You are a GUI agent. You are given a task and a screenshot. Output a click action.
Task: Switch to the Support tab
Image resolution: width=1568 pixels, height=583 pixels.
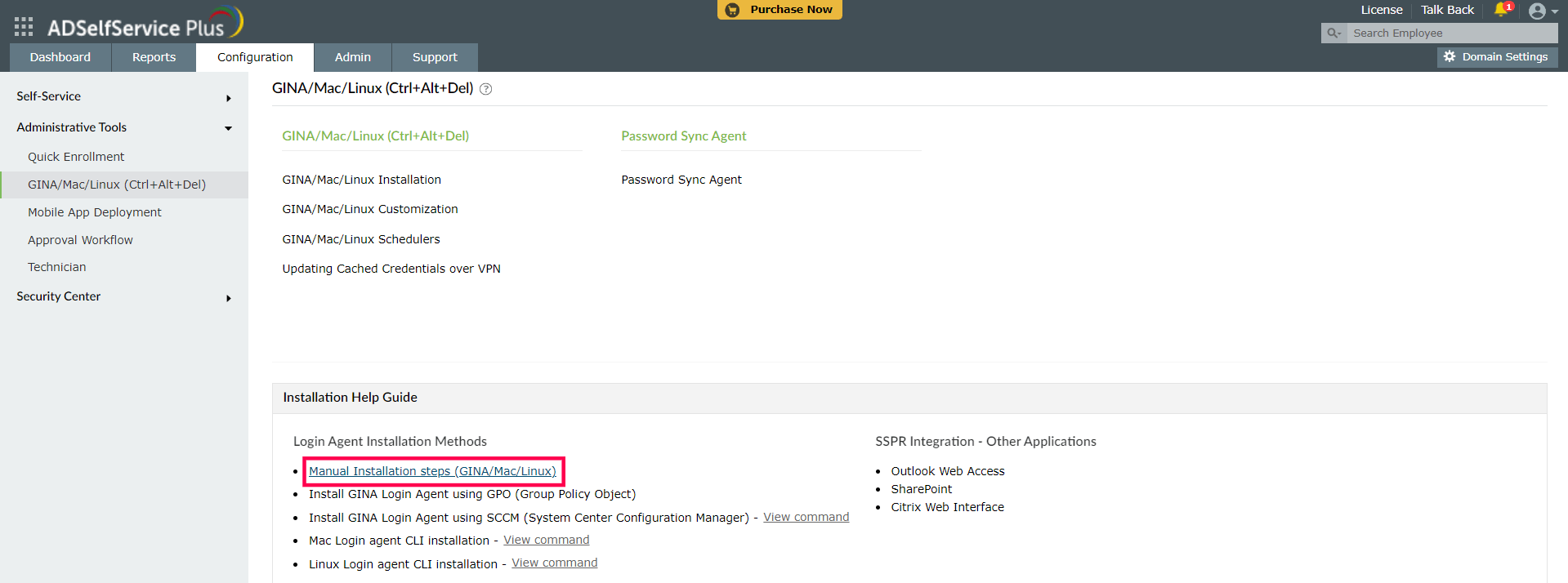click(x=435, y=57)
